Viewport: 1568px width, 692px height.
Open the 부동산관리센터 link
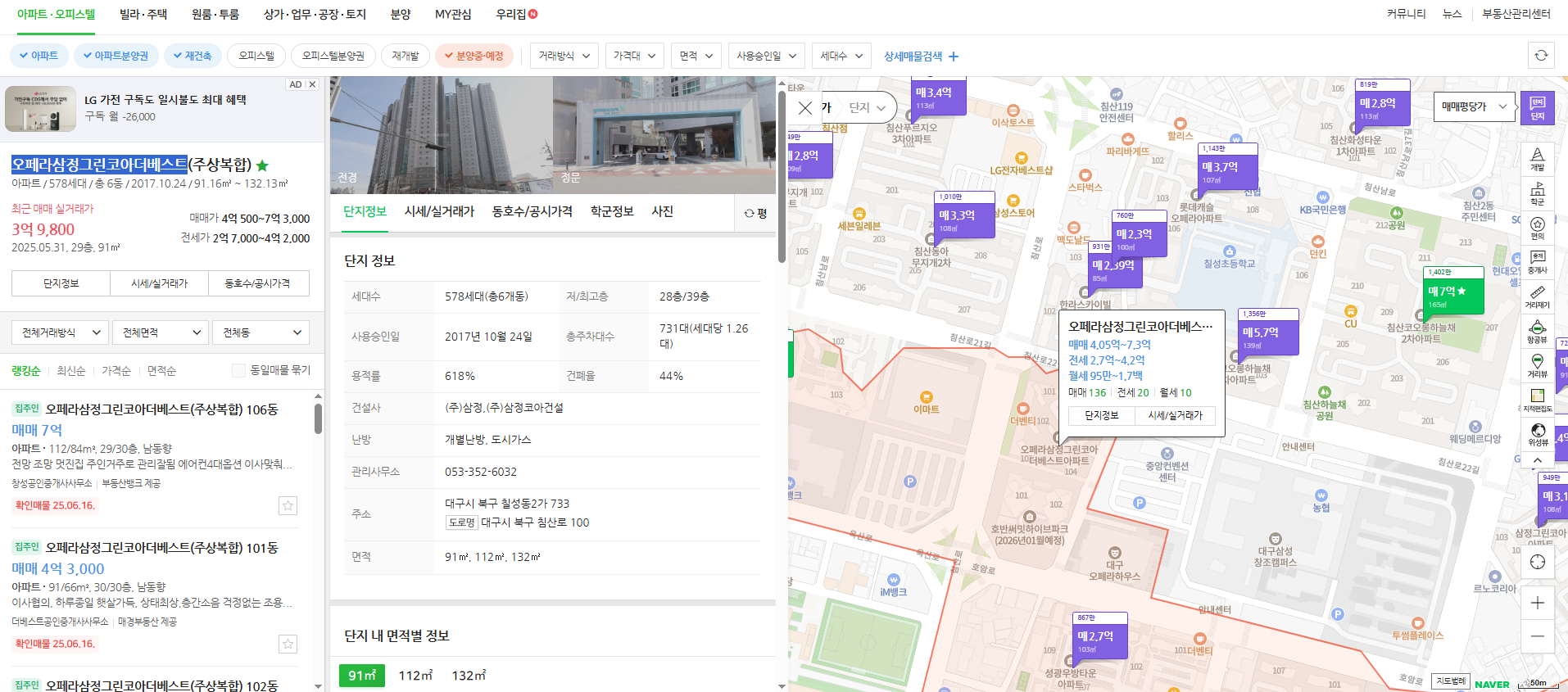point(1516,14)
